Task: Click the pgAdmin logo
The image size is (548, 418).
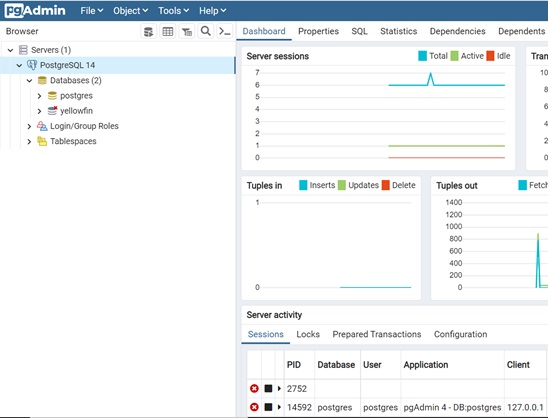Action: (x=35, y=10)
